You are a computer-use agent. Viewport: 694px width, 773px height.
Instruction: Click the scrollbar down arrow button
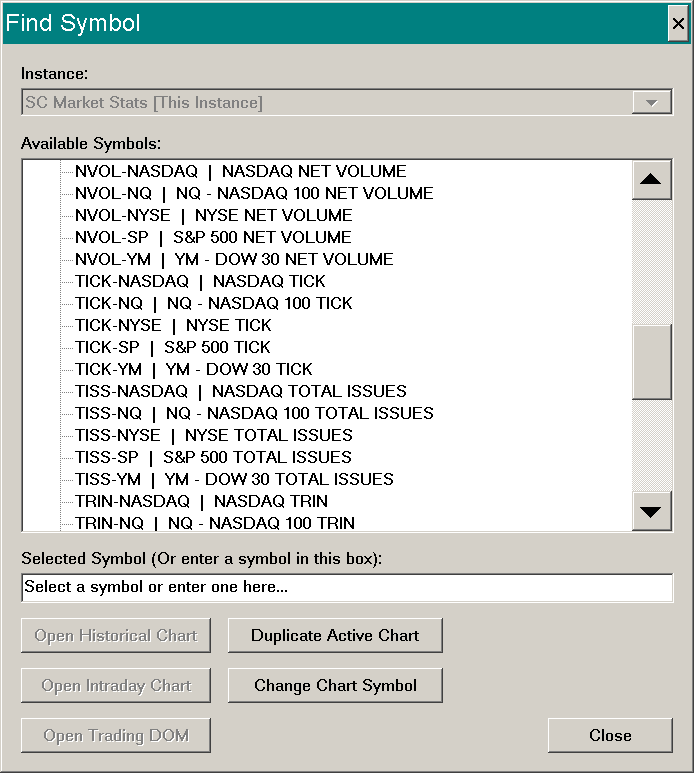651,512
